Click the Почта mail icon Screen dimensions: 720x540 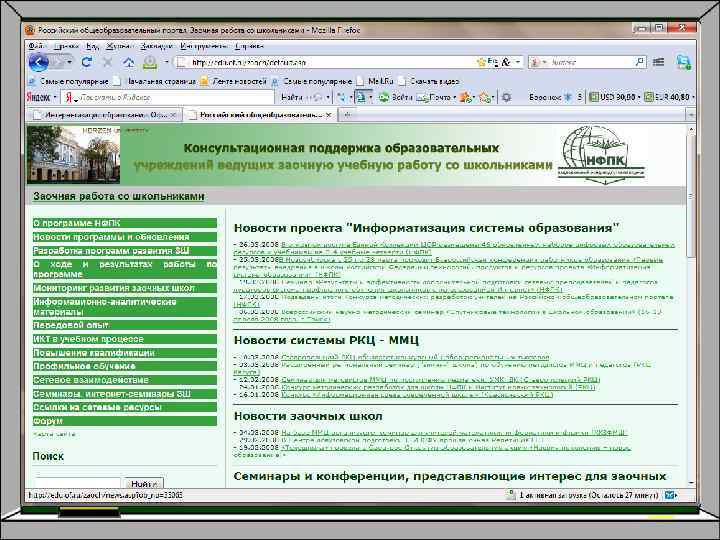click(x=422, y=97)
